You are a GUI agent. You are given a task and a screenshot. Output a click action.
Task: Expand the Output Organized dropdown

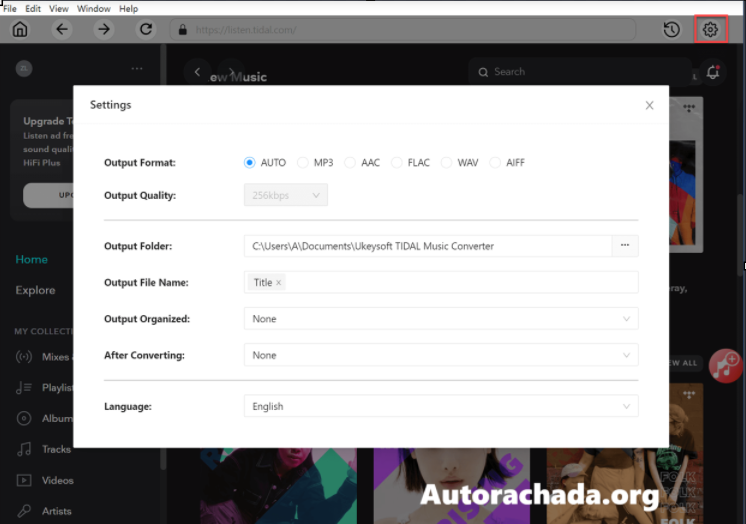440,319
